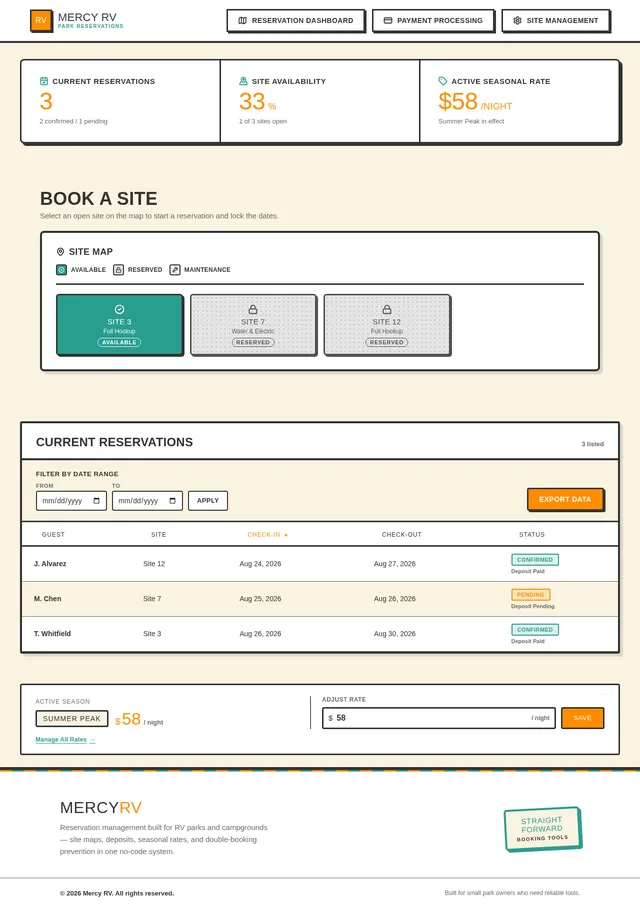Viewport: 640px width, 915px height.
Task: Sort table by Status column header
Action: click(x=532, y=535)
